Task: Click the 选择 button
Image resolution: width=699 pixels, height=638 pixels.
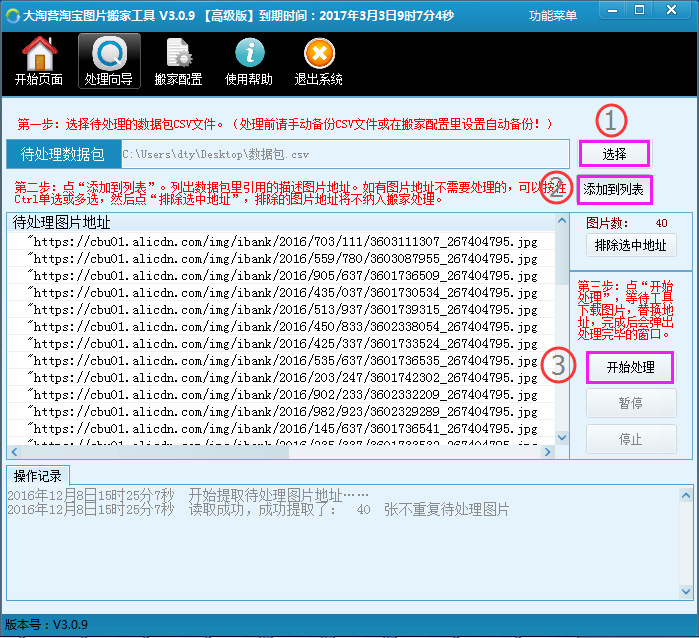Action: (x=614, y=154)
